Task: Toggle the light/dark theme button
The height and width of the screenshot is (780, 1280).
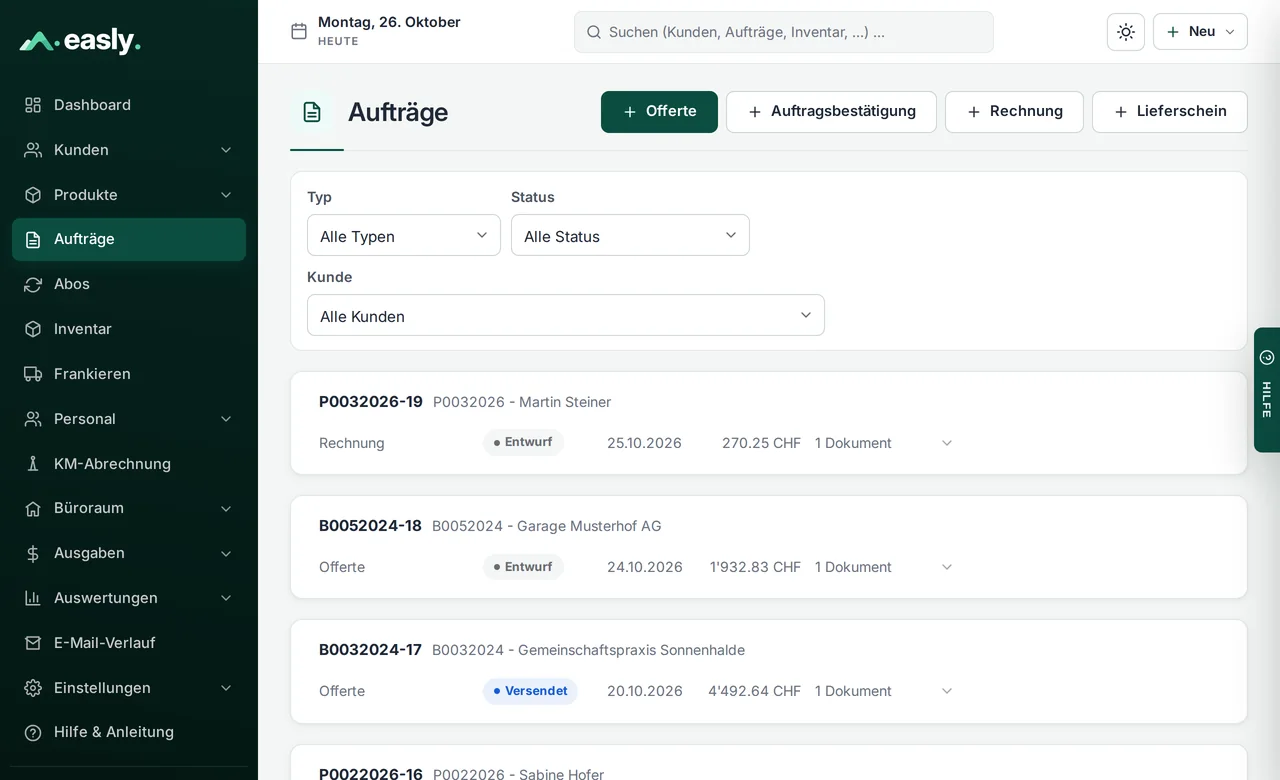Action: [x=1126, y=32]
